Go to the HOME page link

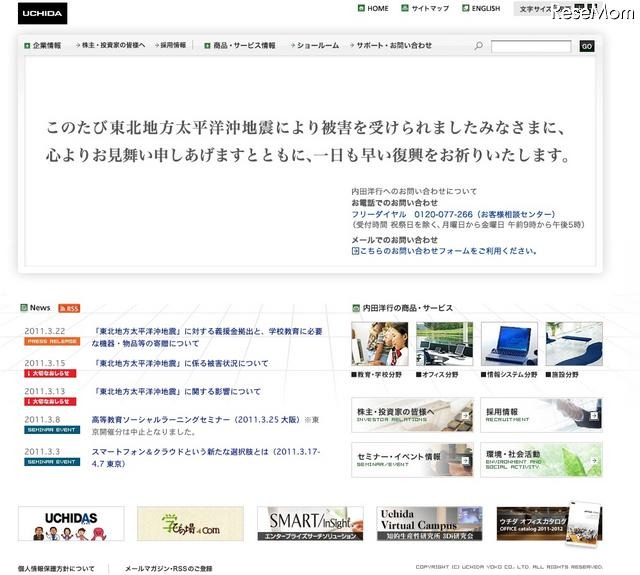click(373, 8)
